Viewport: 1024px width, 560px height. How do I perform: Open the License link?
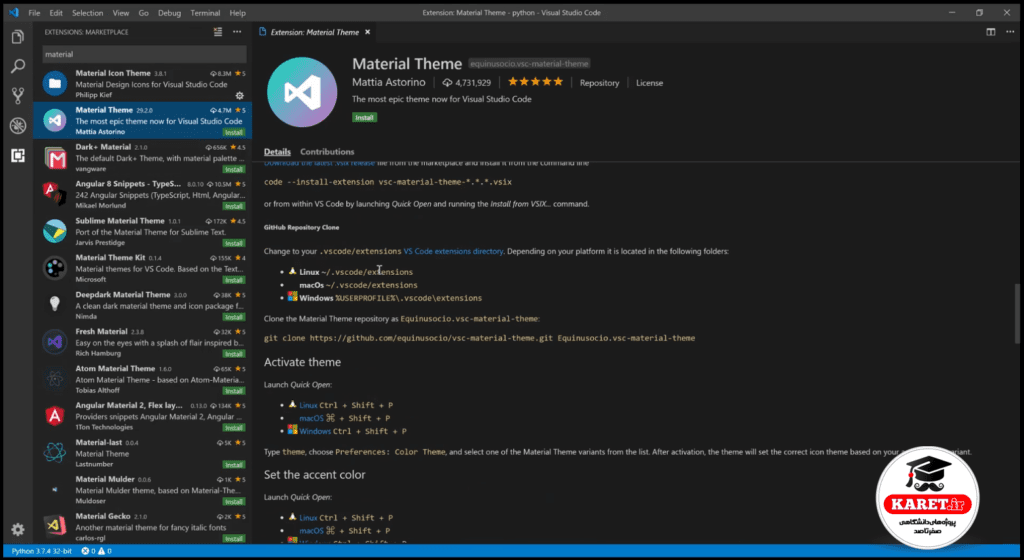click(x=649, y=83)
